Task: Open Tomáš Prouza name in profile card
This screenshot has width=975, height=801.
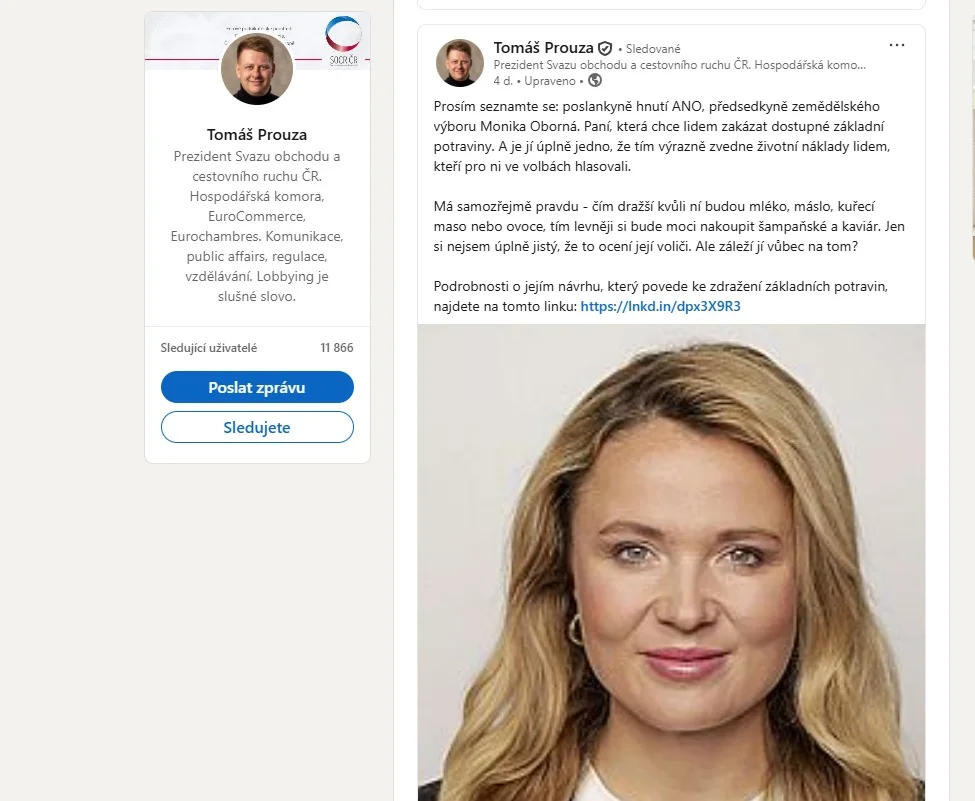Action: point(257,134)
